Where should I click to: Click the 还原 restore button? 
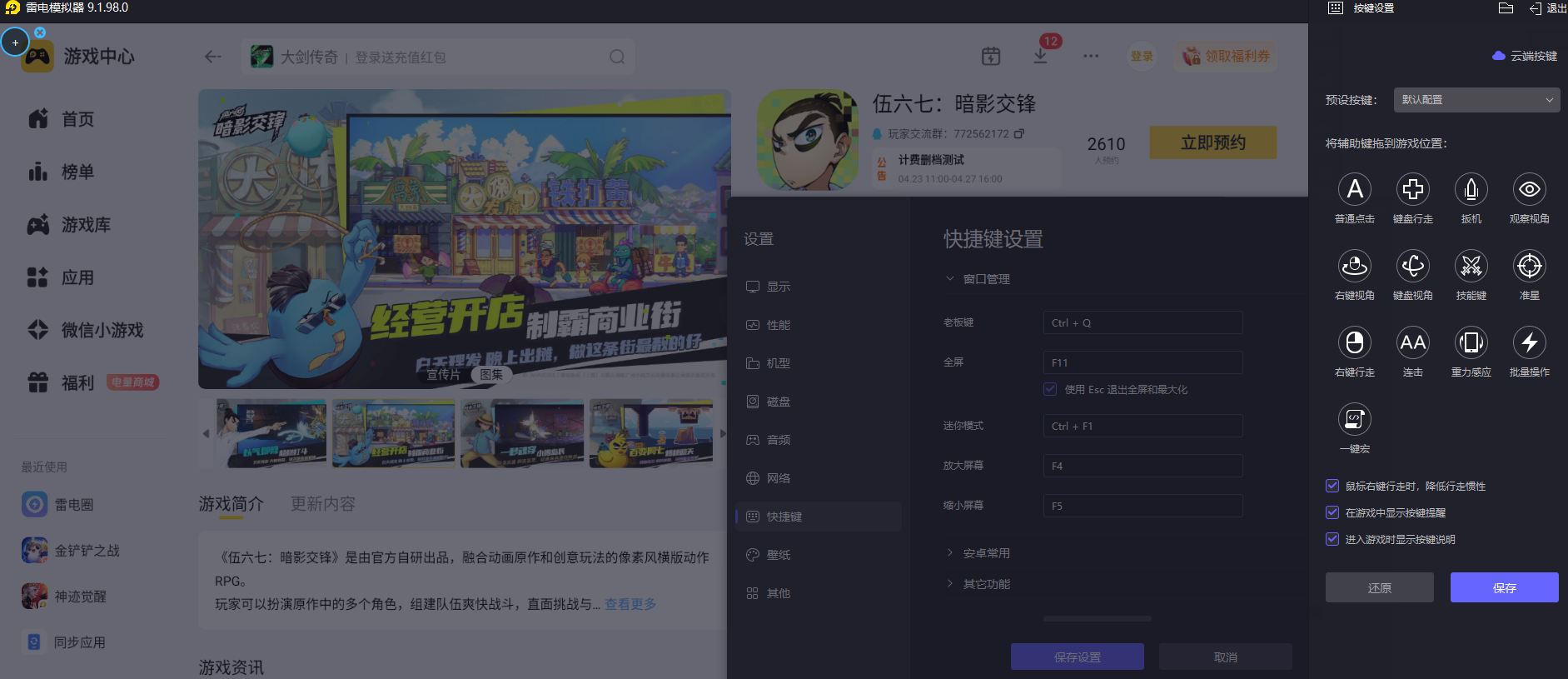pos(1380,587)
